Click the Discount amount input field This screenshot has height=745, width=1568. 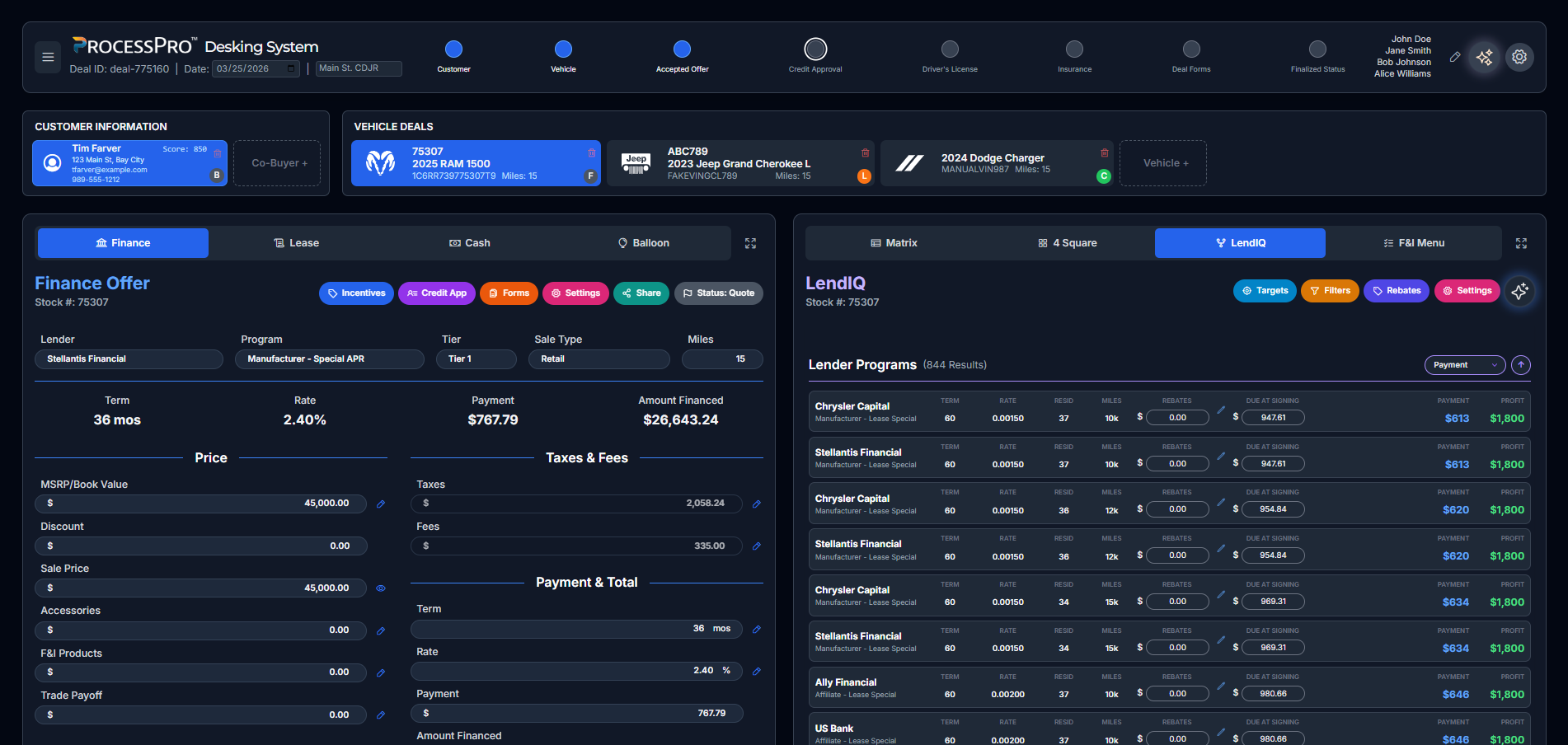201,546
